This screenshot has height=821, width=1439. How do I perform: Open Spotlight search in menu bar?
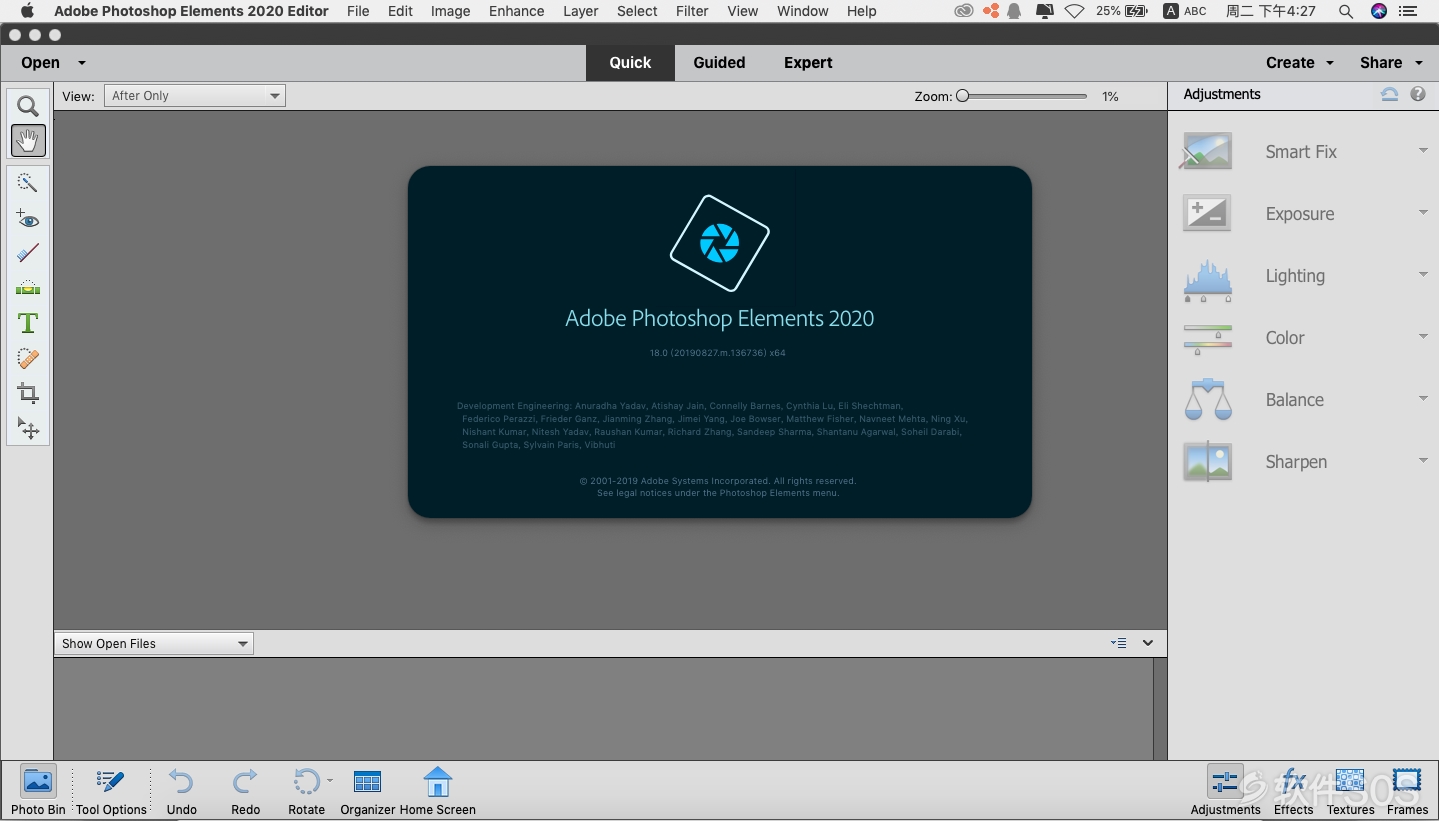1345,11
